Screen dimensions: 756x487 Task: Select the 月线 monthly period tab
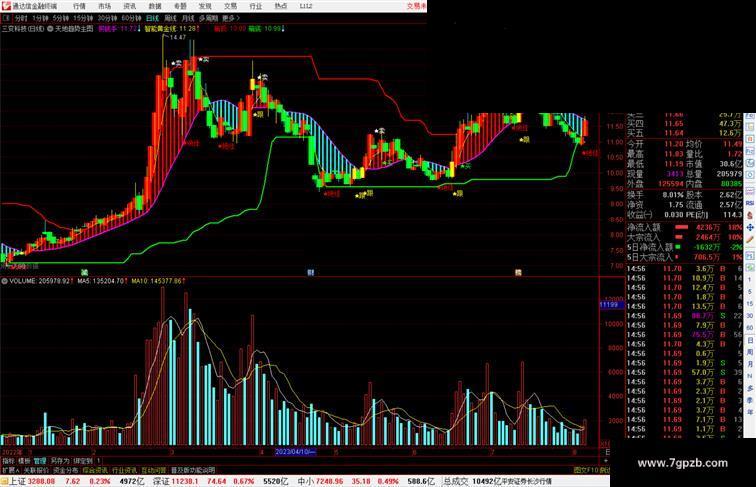(x=188, y=18)
